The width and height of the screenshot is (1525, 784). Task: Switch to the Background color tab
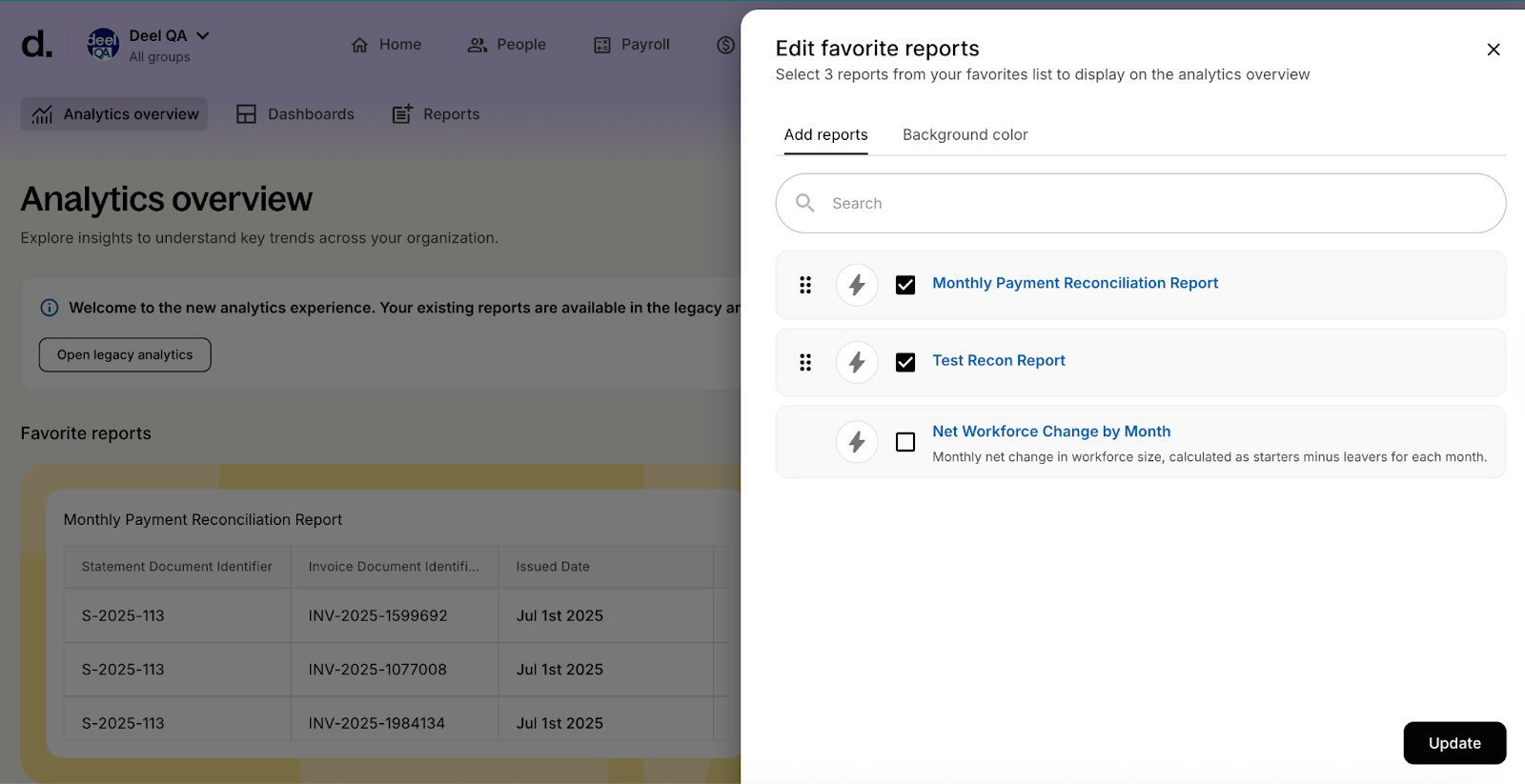pos(965,135)
